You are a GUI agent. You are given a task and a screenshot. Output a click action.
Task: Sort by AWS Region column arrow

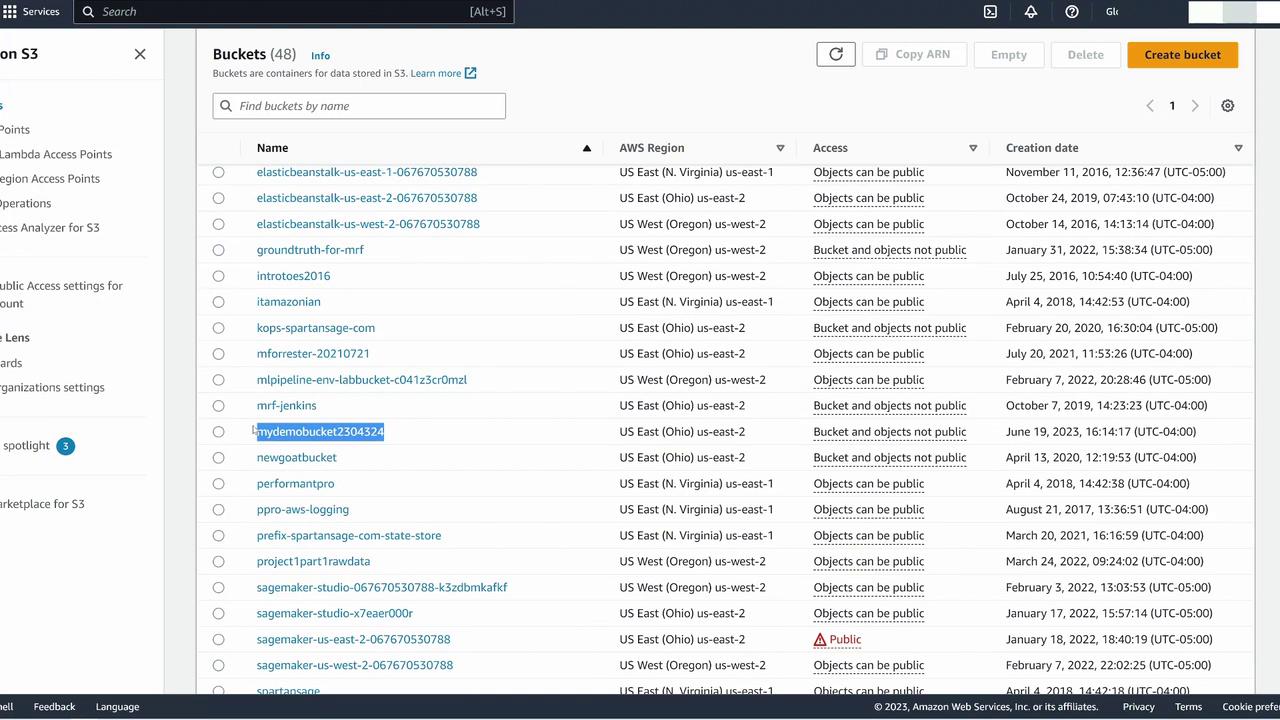[x=780, y=148]
